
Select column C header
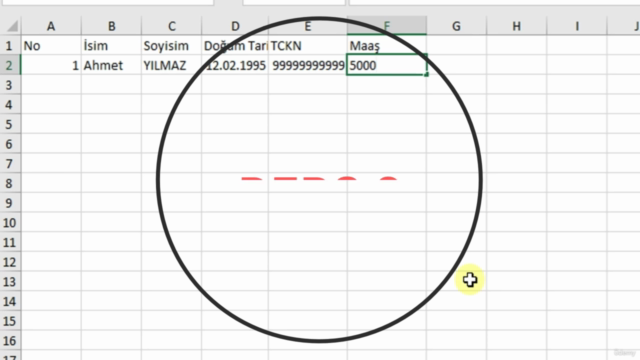[x=171, y=26]
